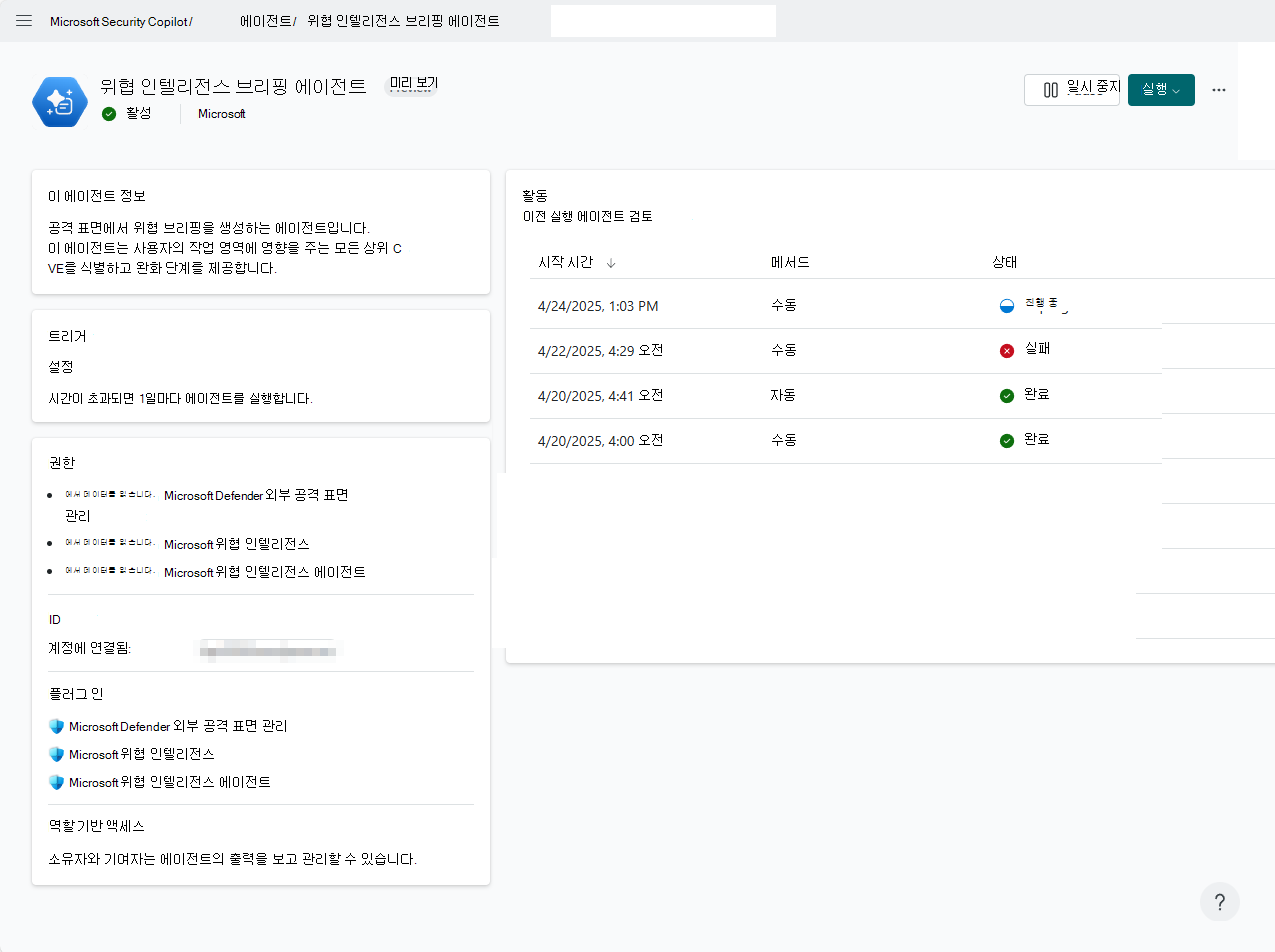
Task: Click 수동 method in the 4/22/2025 row
Action: tap(783, 351)
